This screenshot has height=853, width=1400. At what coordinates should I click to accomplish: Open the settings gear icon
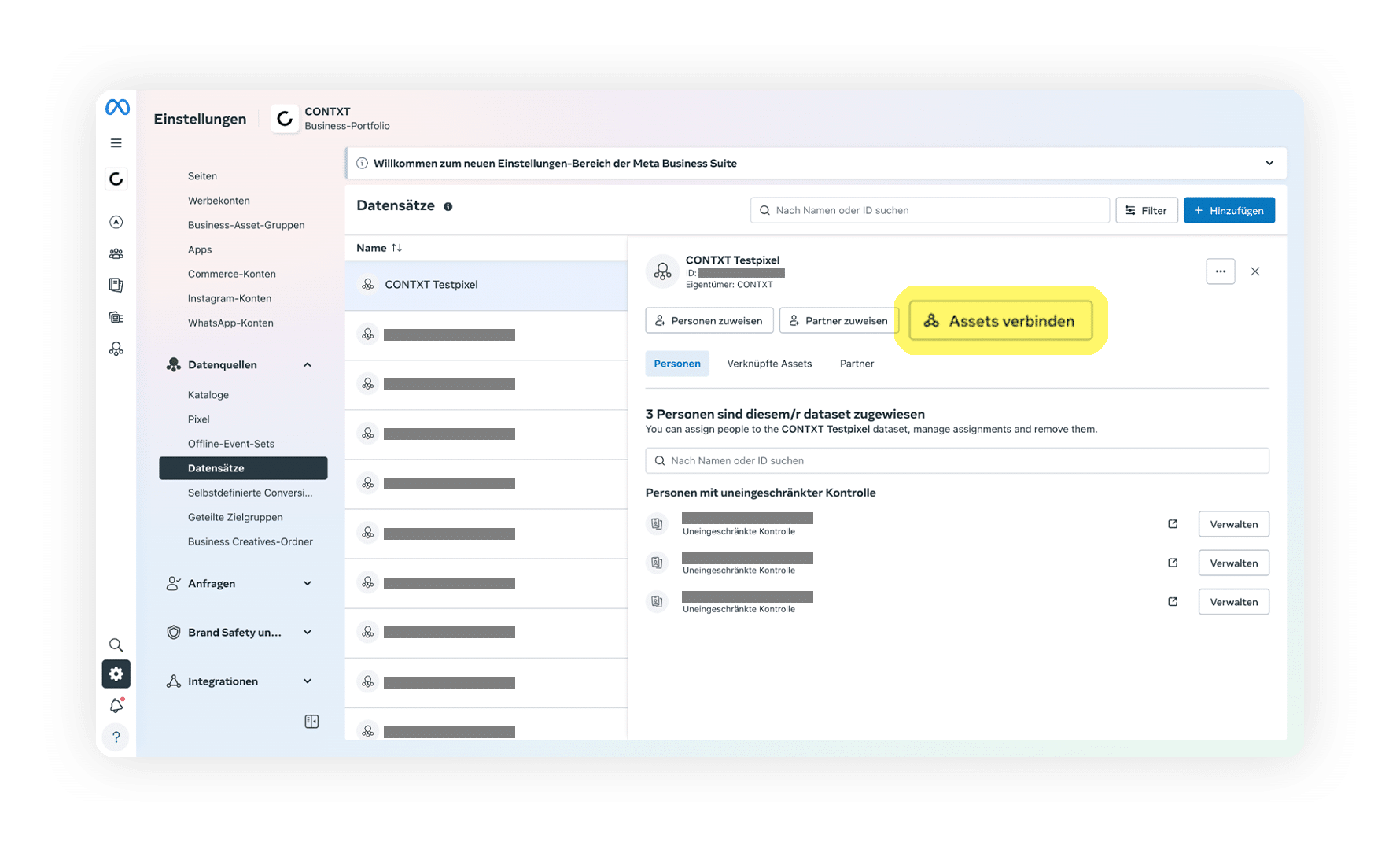pos(116,674)
